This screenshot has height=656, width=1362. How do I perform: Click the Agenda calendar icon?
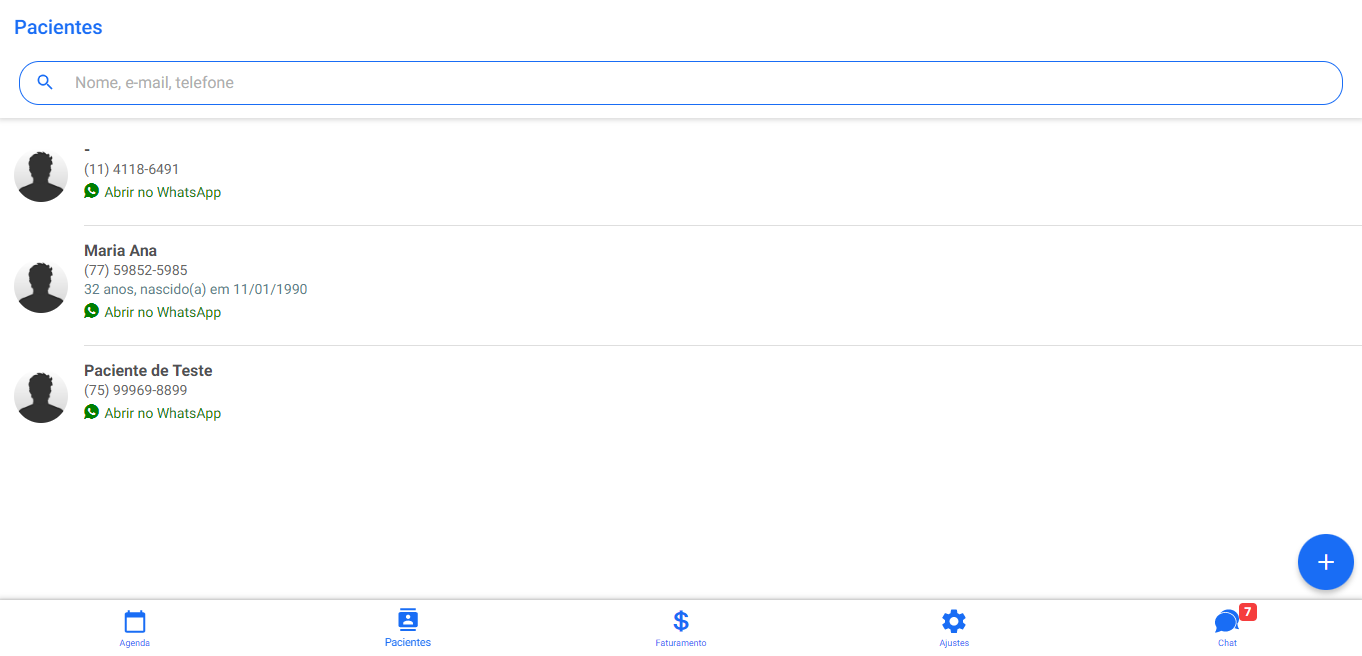pos(135,621)
